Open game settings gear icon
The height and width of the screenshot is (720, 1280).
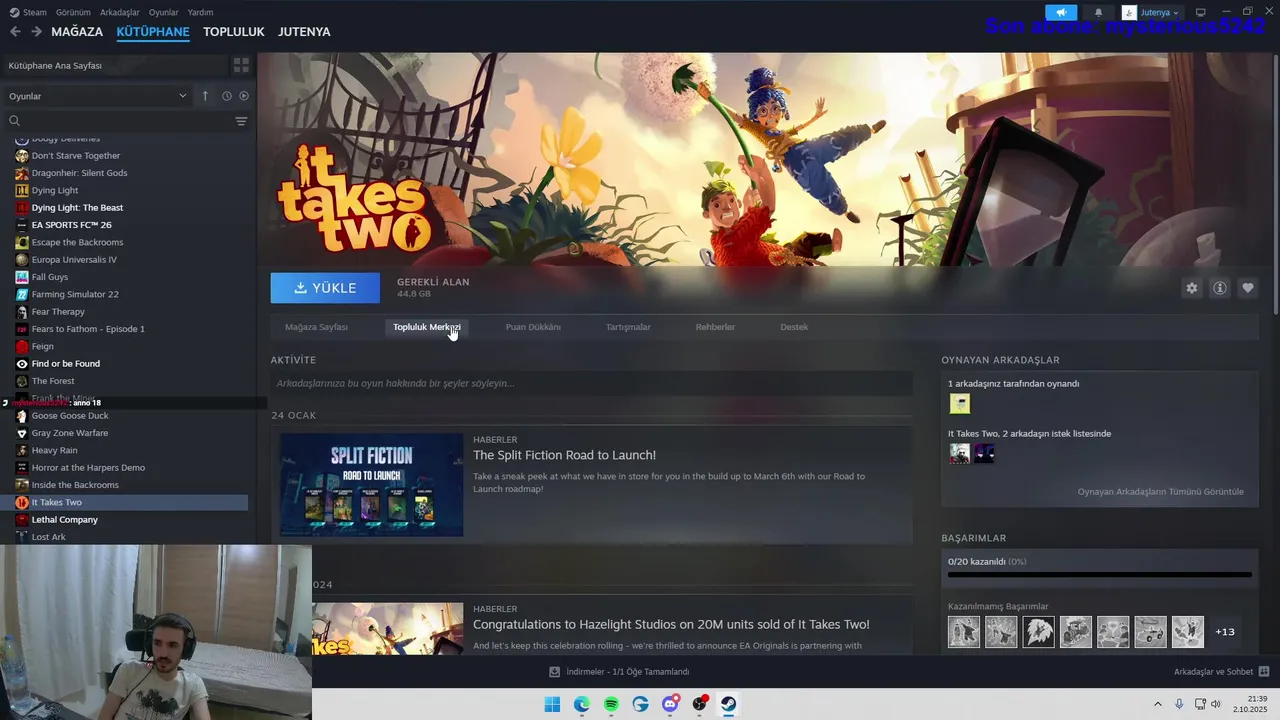tap(1191, 288)
